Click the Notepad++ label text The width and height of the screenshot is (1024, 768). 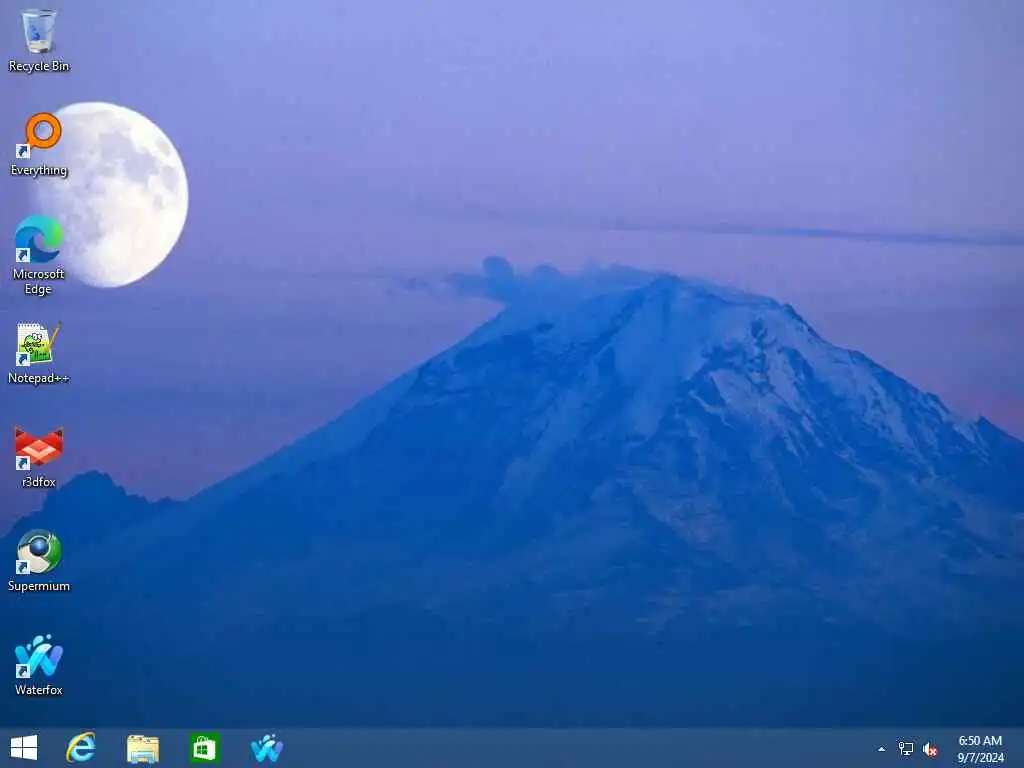coord(39,378)
